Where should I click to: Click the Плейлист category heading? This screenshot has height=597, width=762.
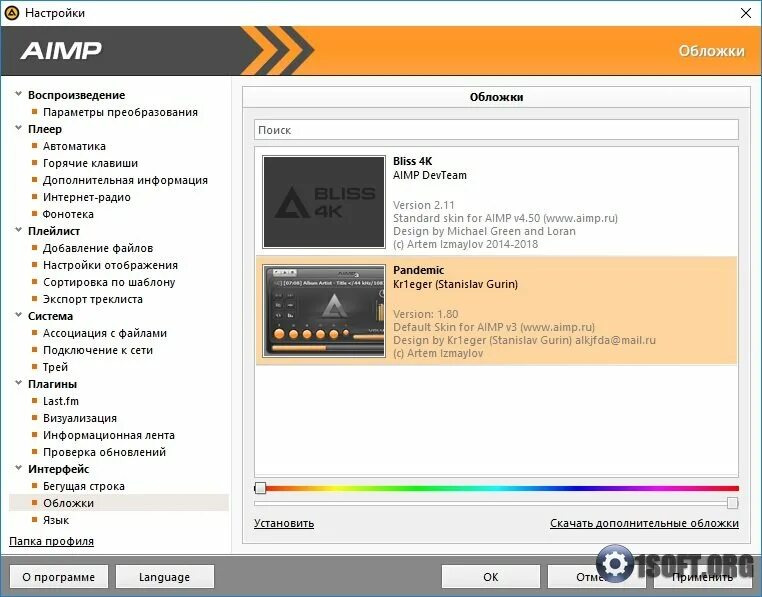[54, 231]
